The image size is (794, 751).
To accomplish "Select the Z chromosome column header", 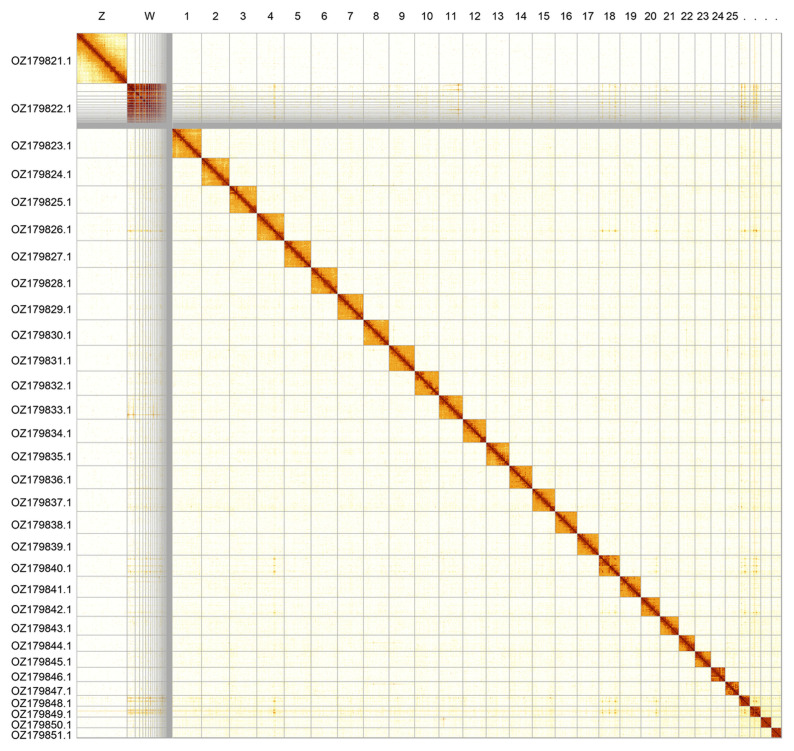I will coord(102,17).
